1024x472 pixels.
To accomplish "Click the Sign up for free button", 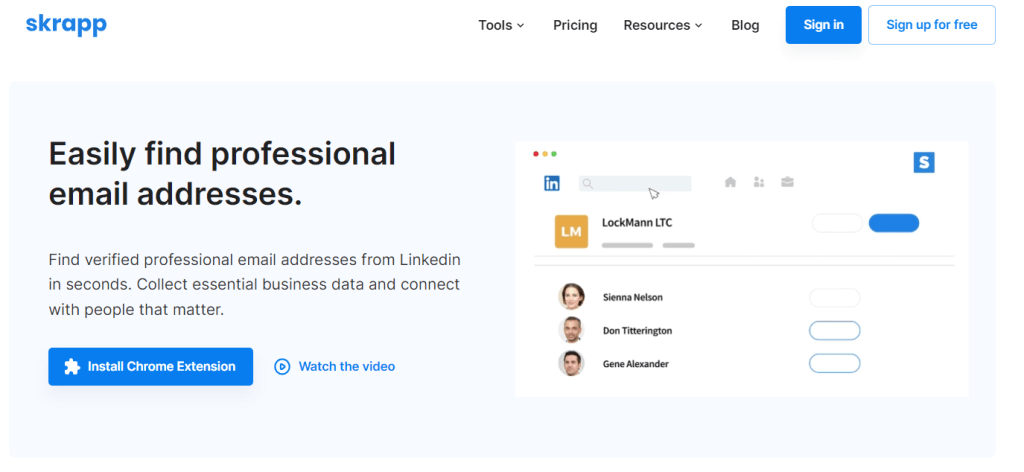I will pyautogui.click(x=932, y=25).
